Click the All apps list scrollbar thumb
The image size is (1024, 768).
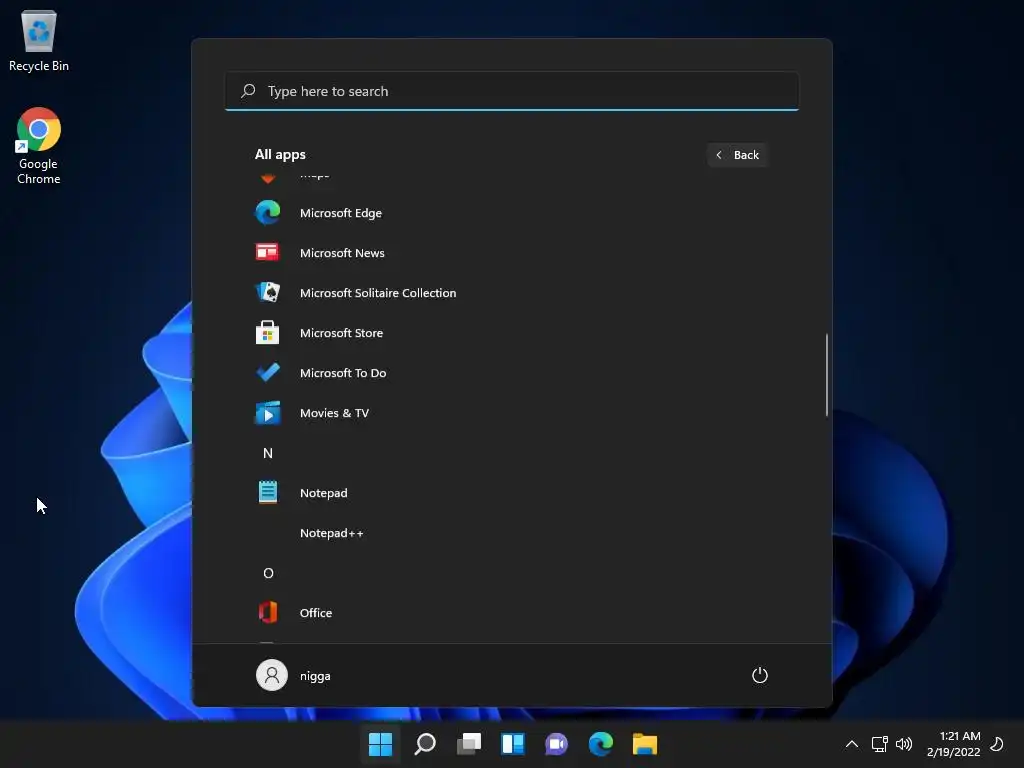pyautogui.click(x=827, y=374)
